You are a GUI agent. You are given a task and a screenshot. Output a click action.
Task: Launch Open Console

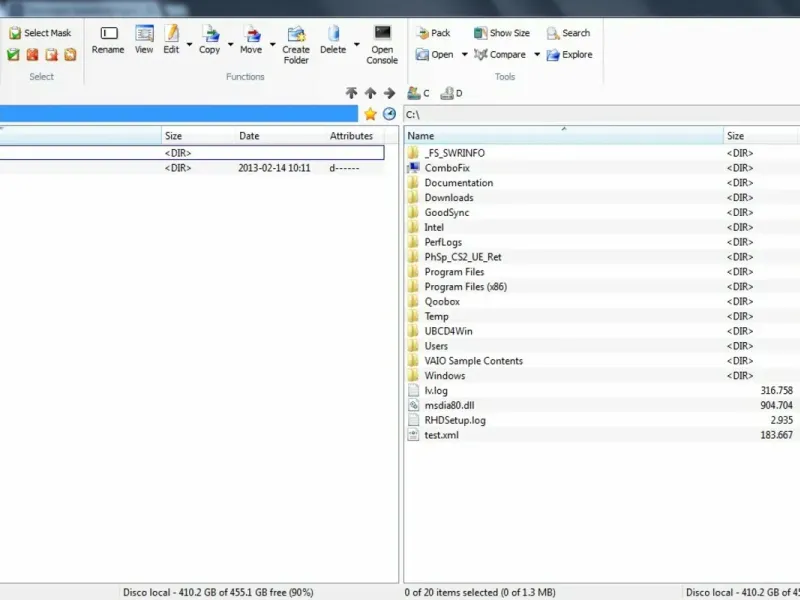[382, 45]
